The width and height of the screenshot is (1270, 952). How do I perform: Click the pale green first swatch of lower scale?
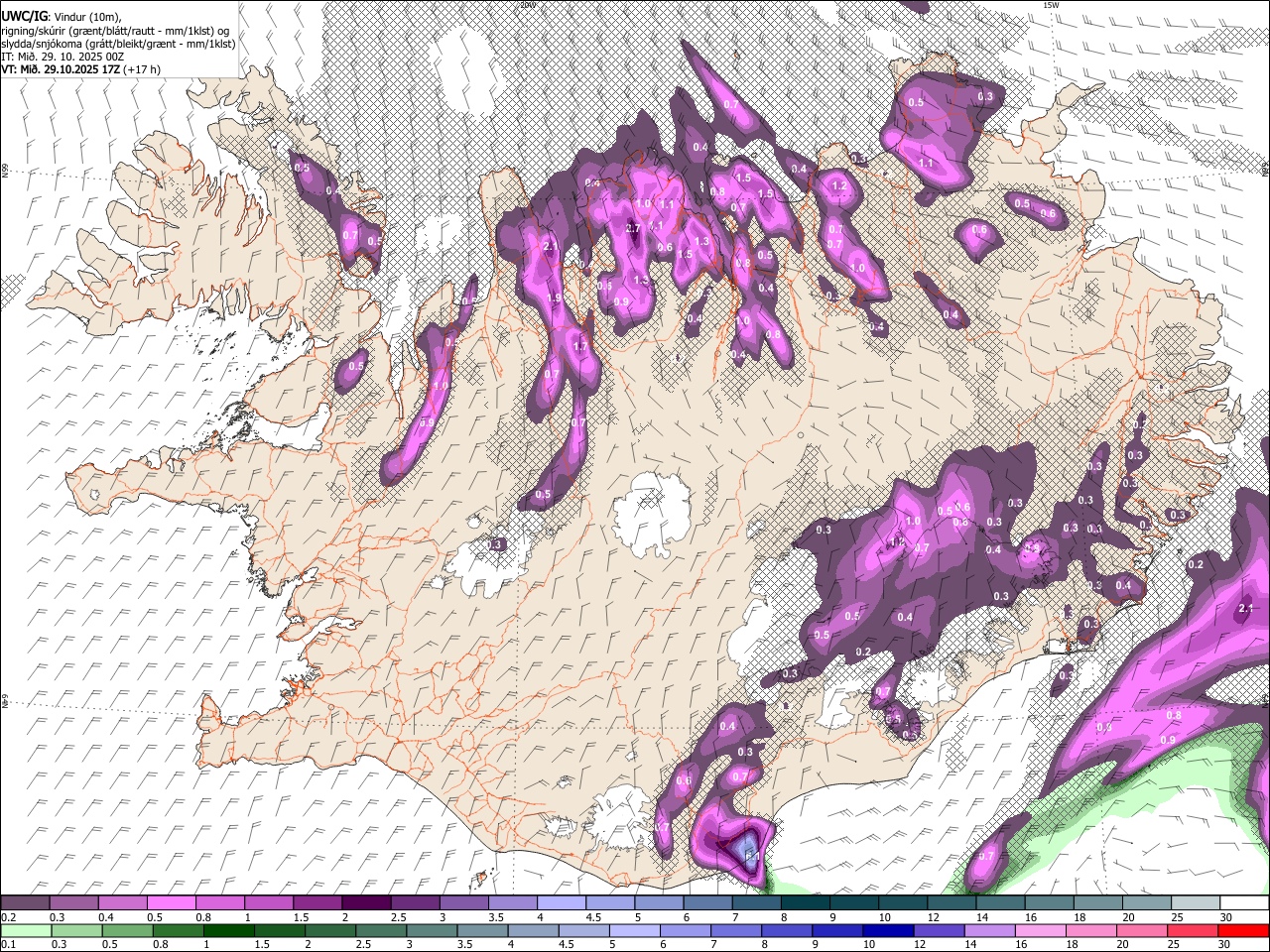tap(25, 930)
